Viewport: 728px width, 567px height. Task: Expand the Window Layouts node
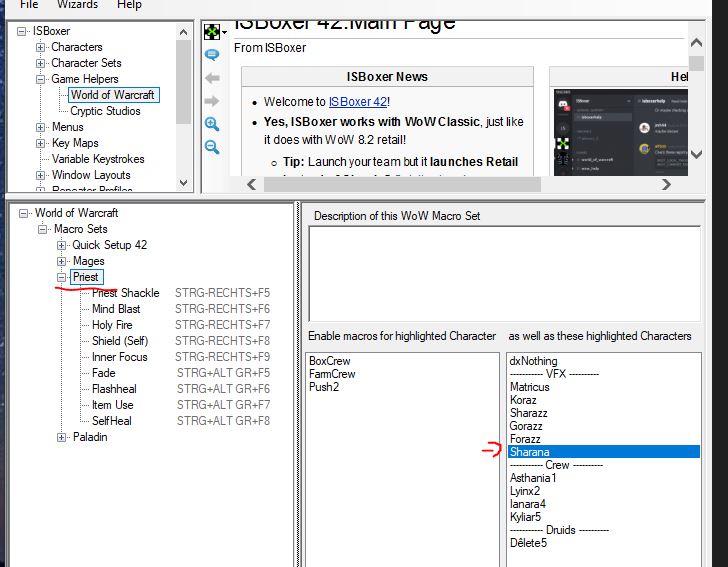[40, 175]
